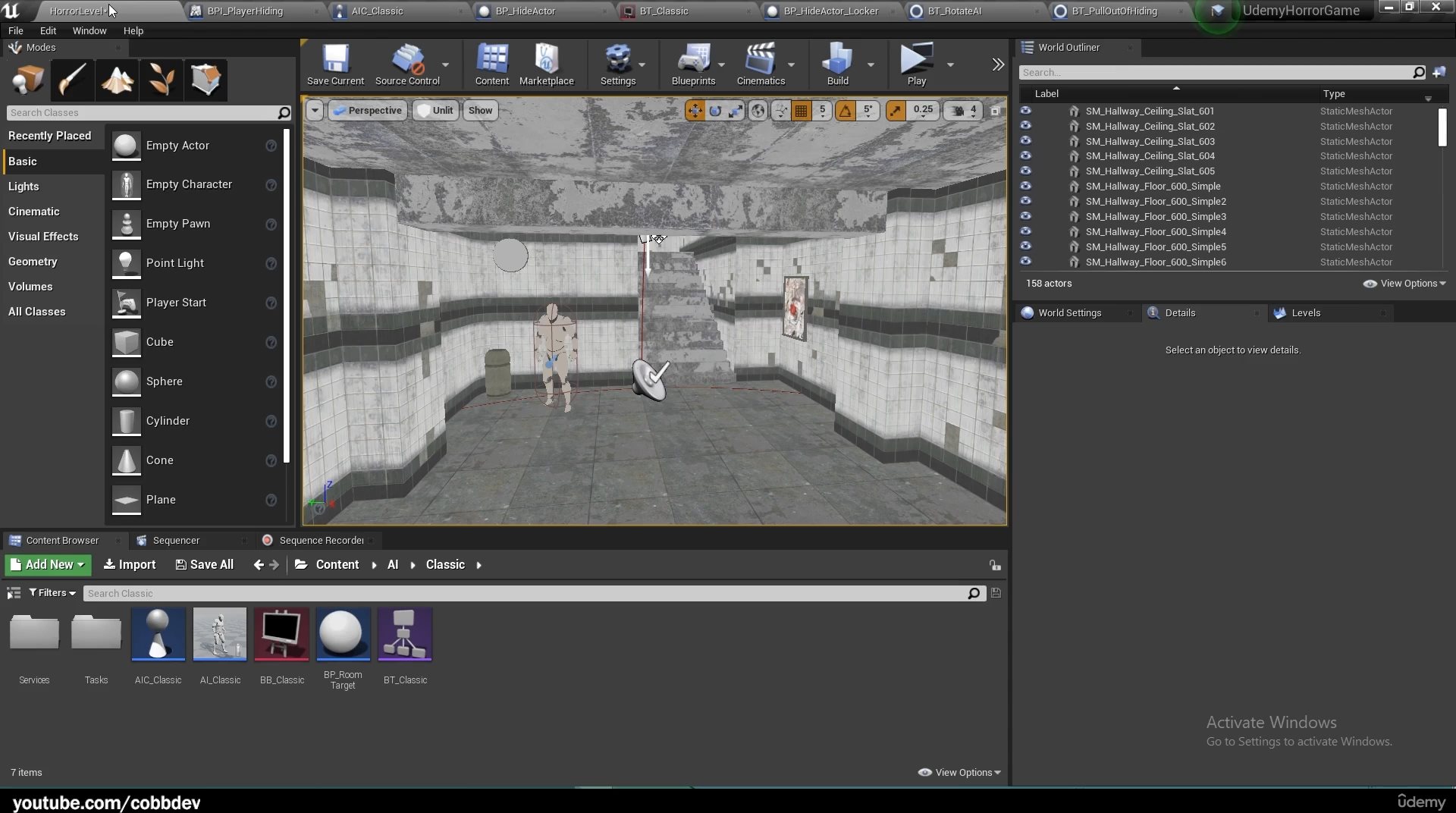Toggle visibility of SM_Hallway_Floor_600_Simple
The width and height of the screenshot is (1456, 813).
click(x=1025, y=187)
